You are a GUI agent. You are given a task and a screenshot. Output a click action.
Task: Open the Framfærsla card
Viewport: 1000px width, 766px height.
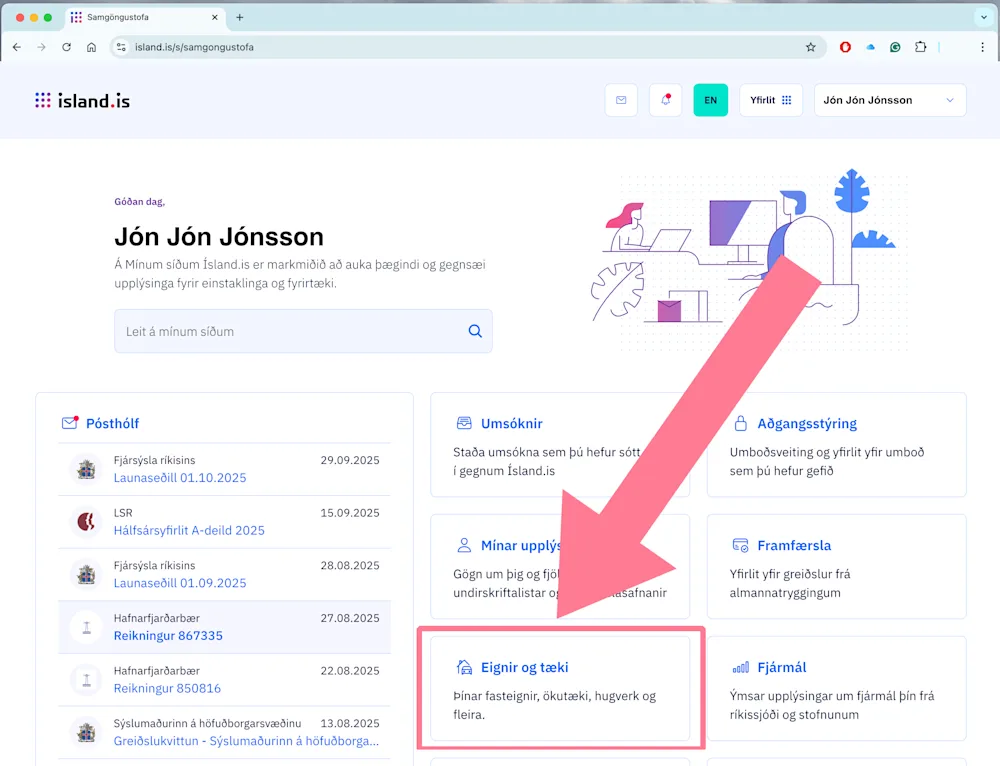click(836, 566)
